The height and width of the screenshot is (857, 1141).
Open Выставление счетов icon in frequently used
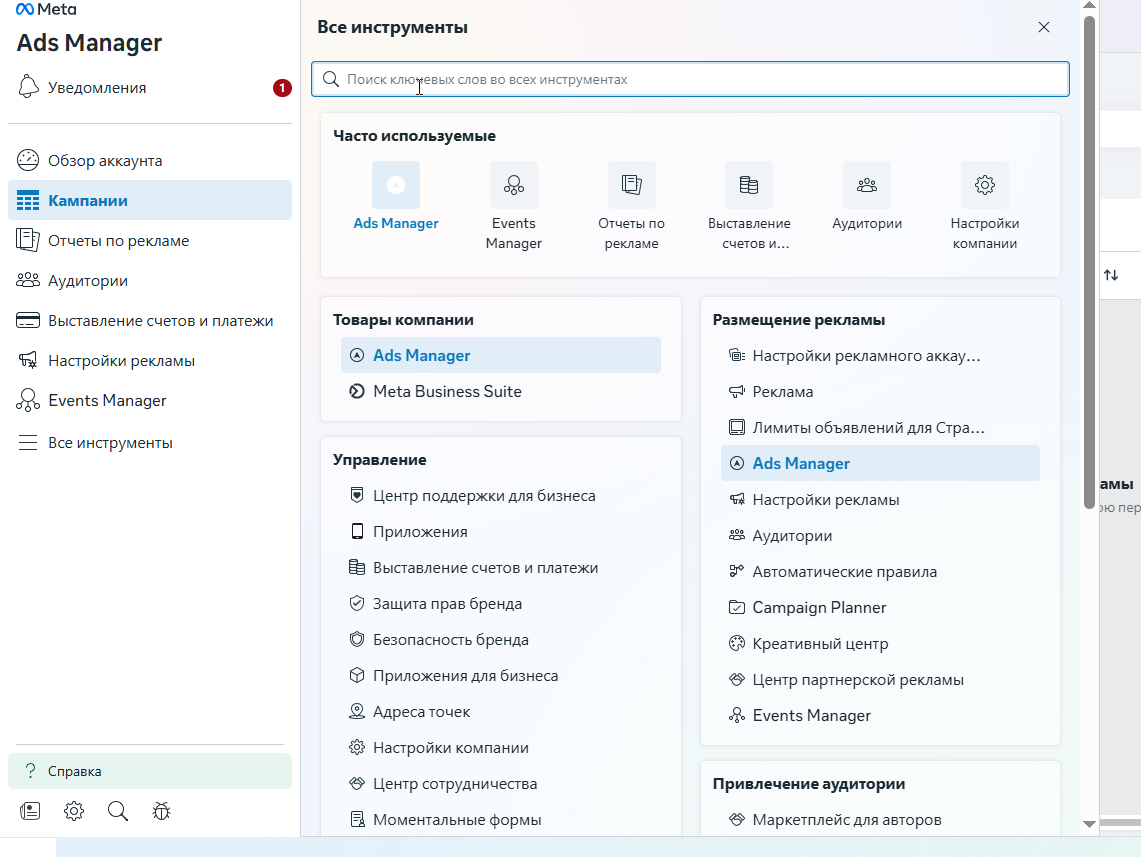(749, 185)
